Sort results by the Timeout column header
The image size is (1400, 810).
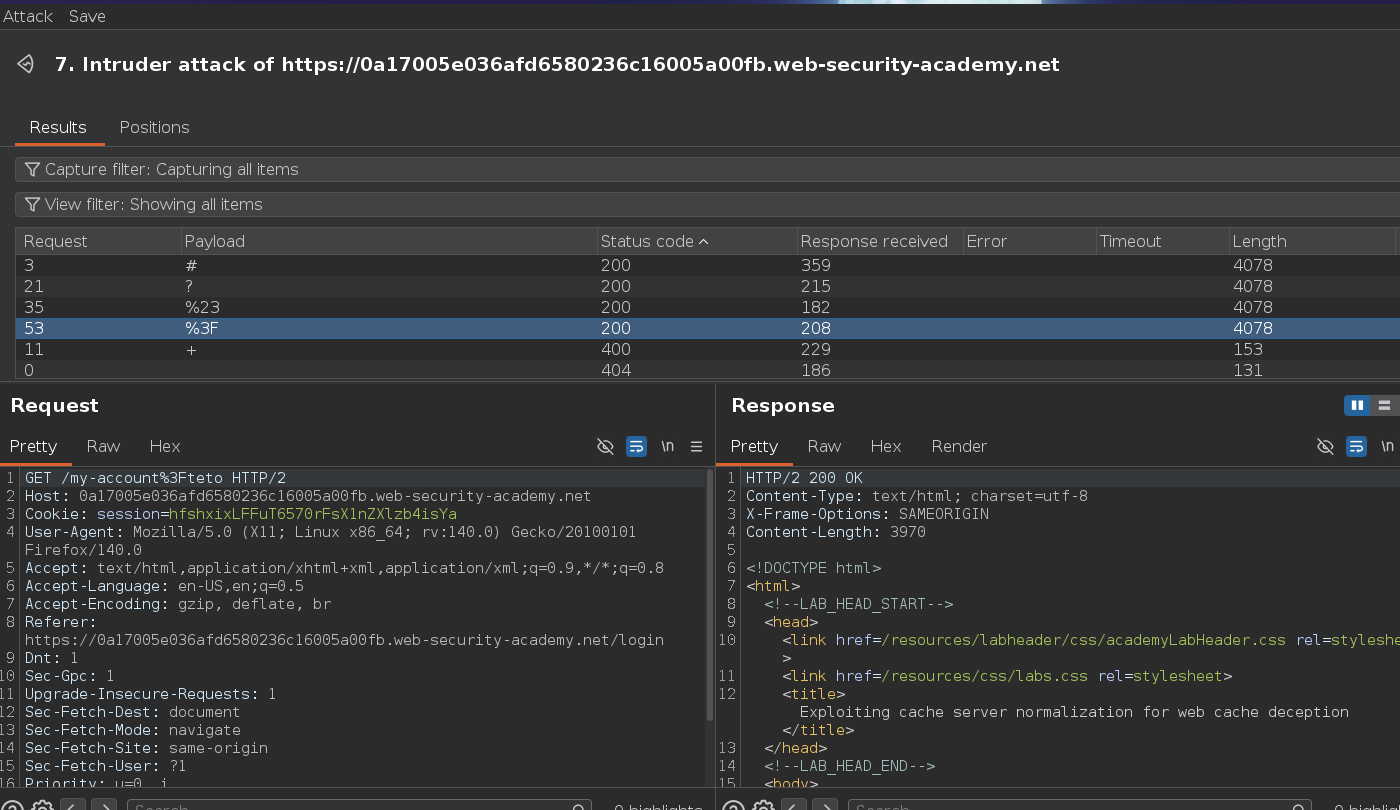1162,241
